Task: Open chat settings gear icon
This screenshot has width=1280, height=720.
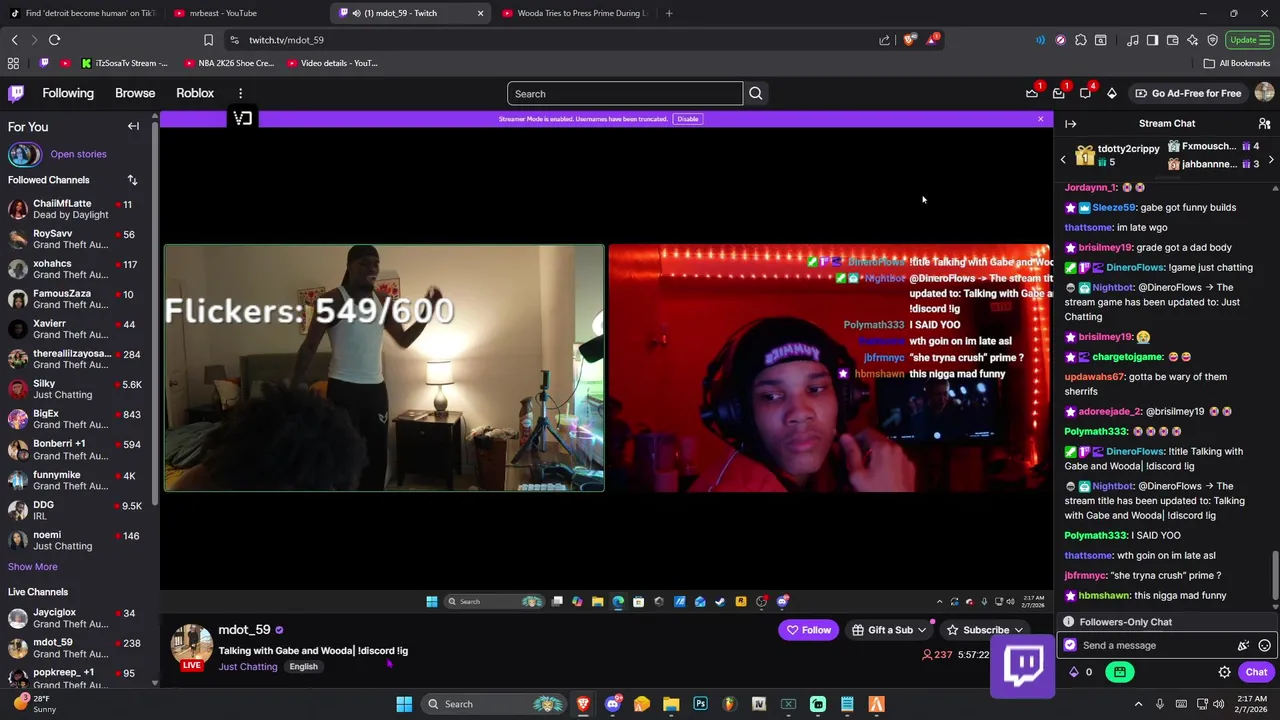Action: (1224, 672)
